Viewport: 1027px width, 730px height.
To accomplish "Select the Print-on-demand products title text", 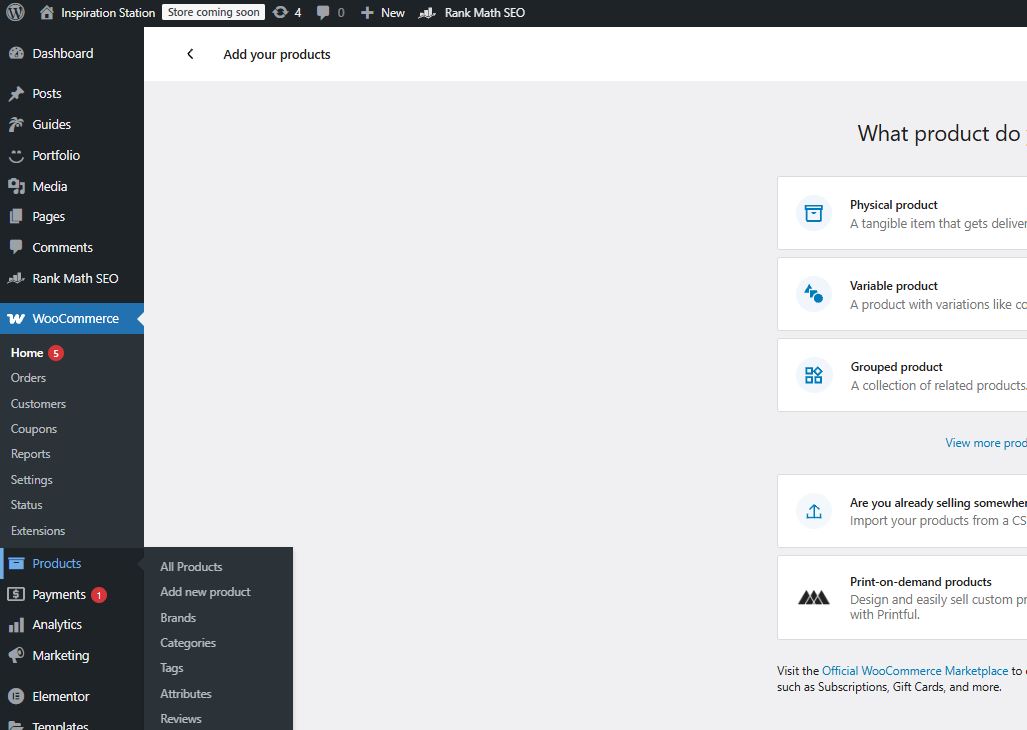I will click(920, 582).
